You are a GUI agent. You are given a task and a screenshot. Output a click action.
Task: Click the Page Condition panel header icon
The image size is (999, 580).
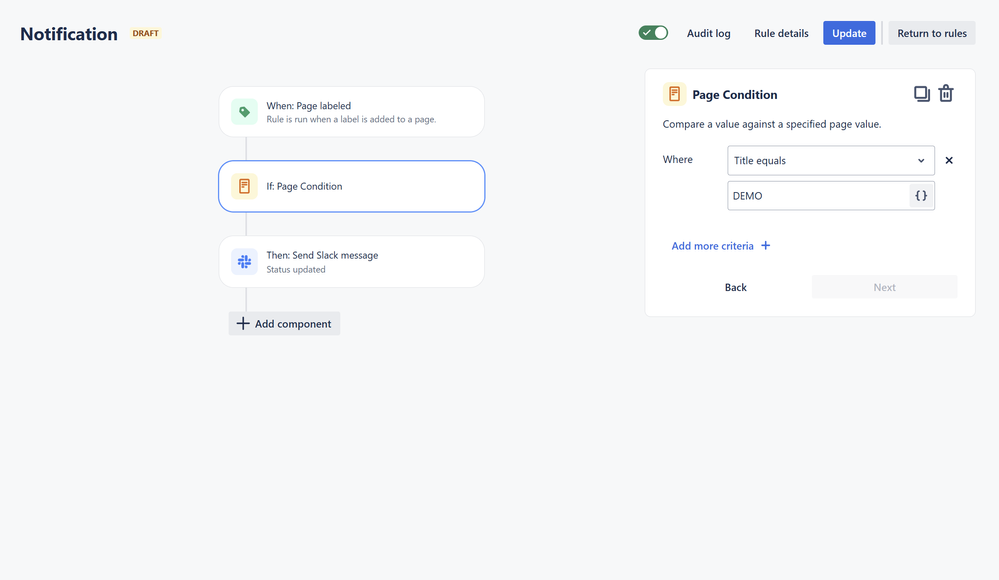click(674, 94)
